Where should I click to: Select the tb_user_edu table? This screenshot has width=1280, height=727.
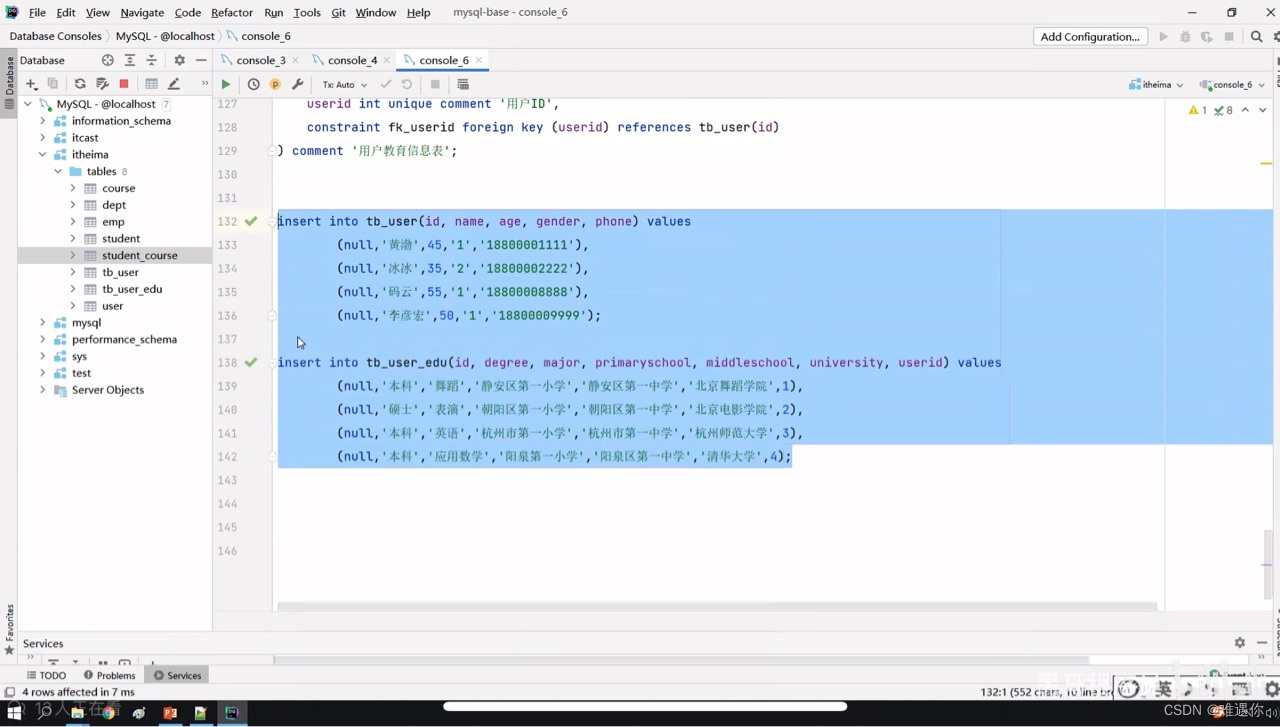132,289
